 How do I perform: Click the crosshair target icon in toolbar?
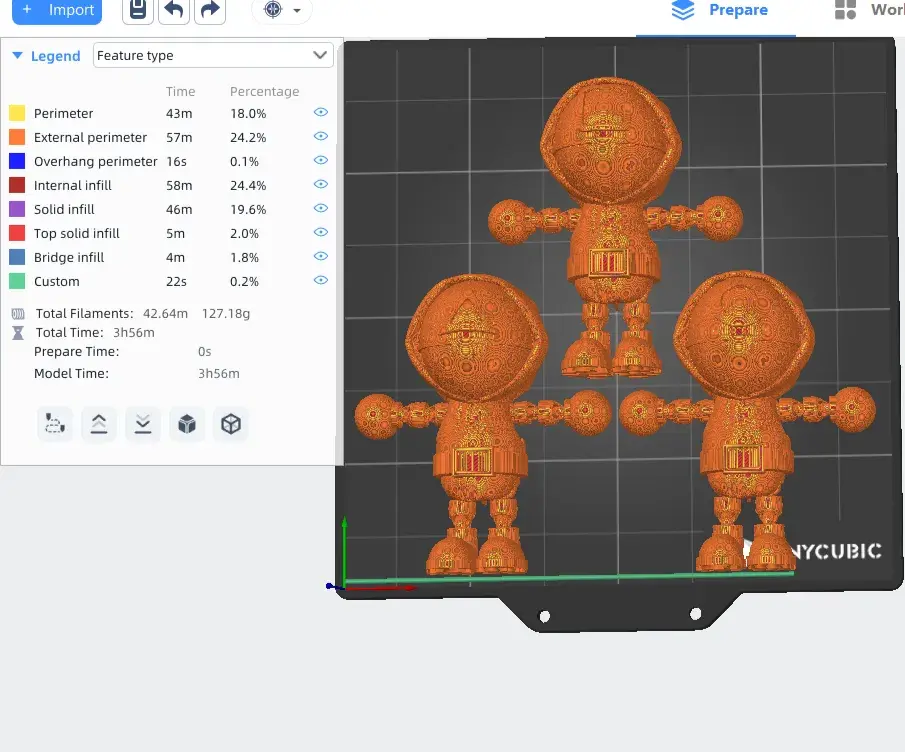(x=273, y=10)
